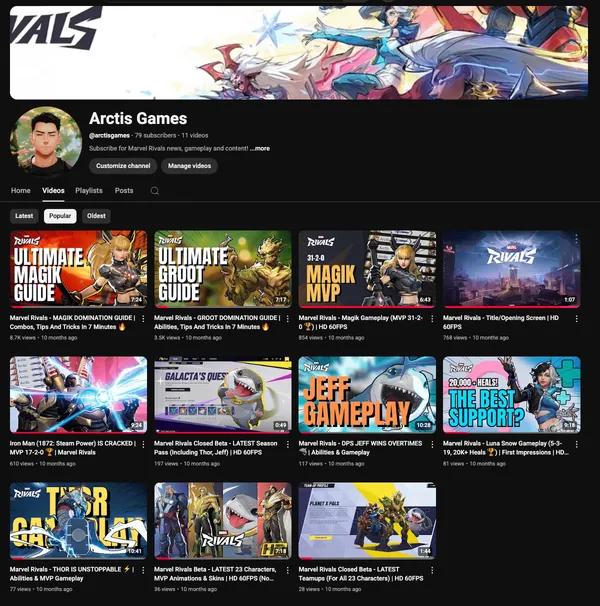Click the '854 views' text under Magik Gameplay

[310, 338]
